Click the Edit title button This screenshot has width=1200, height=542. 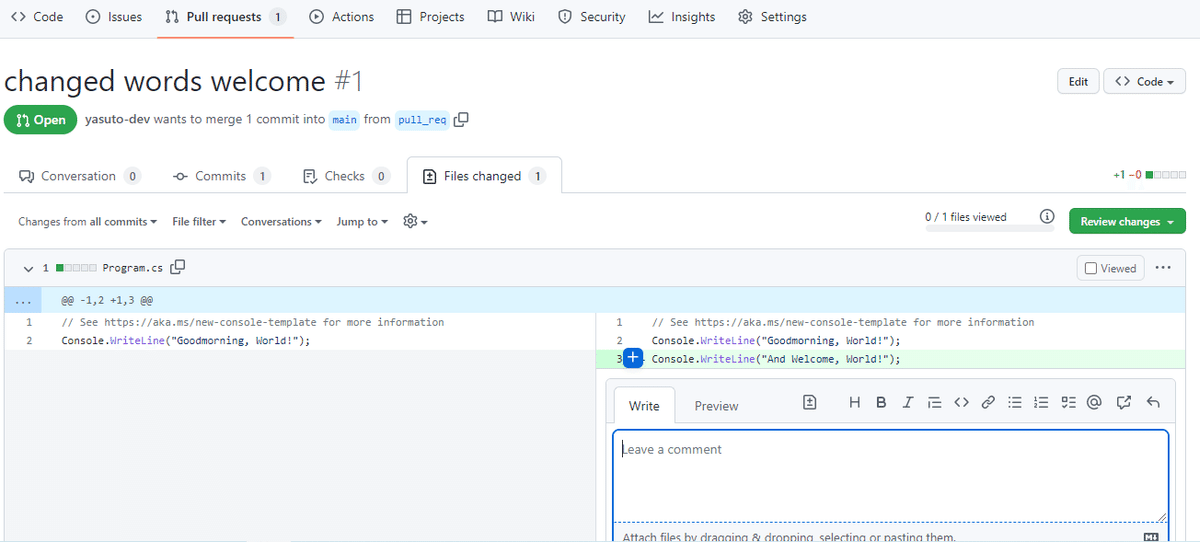click(1078, 81)
